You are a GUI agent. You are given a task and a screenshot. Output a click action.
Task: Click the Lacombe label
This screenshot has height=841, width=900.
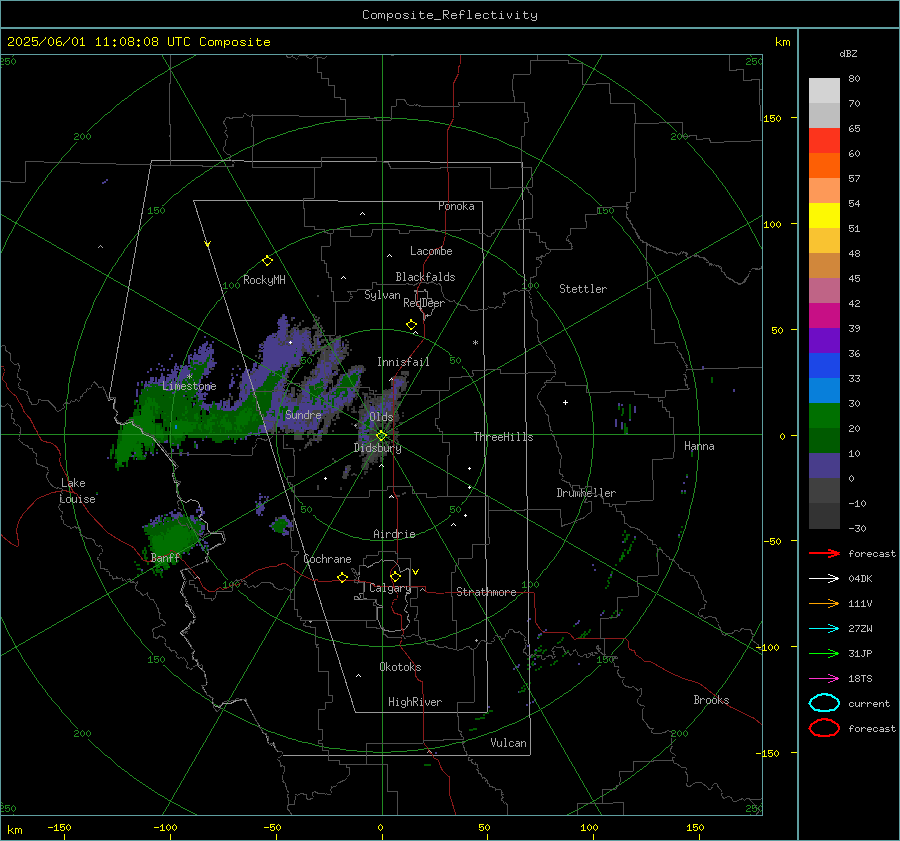coord(431,251)
